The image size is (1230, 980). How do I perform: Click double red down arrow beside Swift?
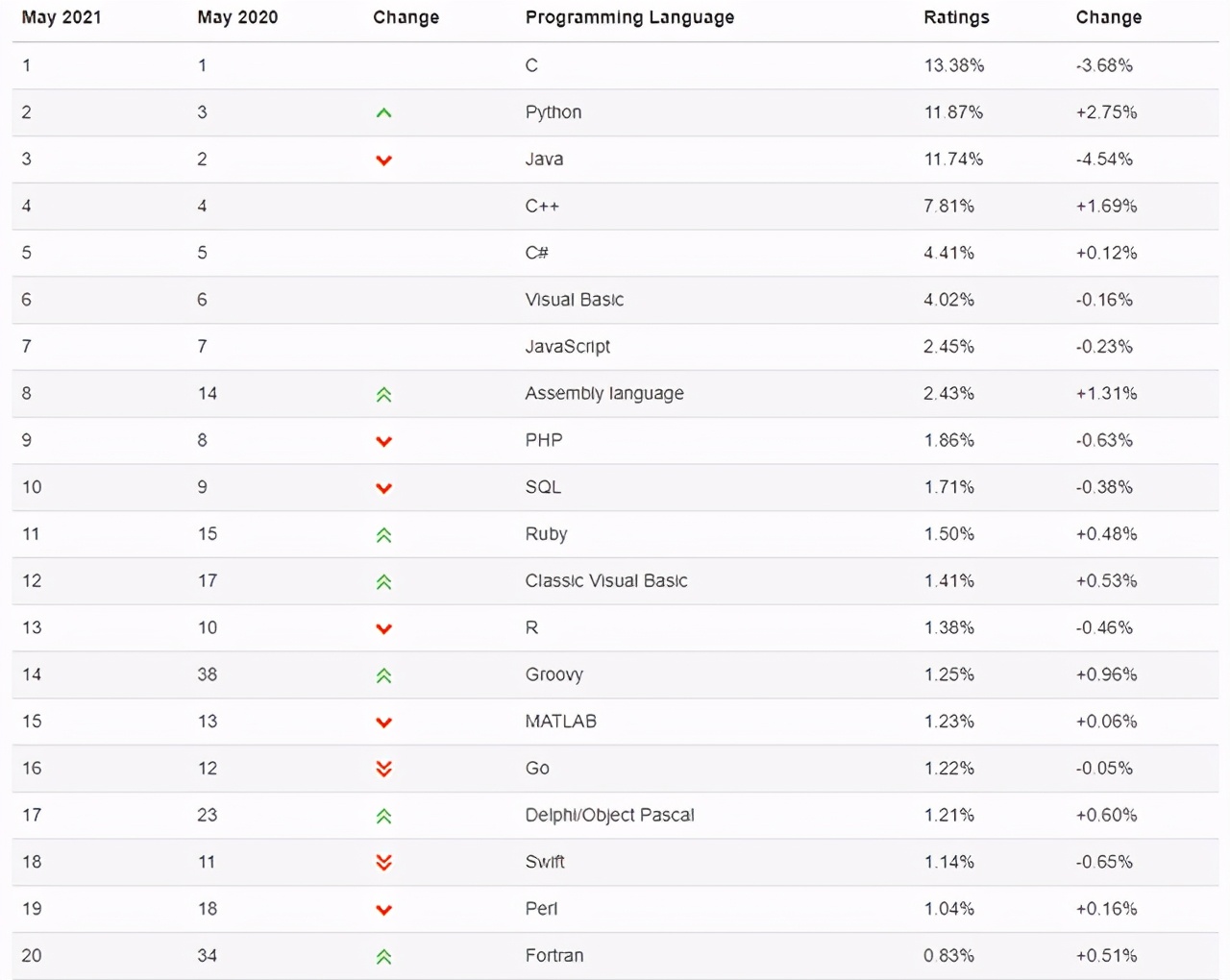coord(383,863)
